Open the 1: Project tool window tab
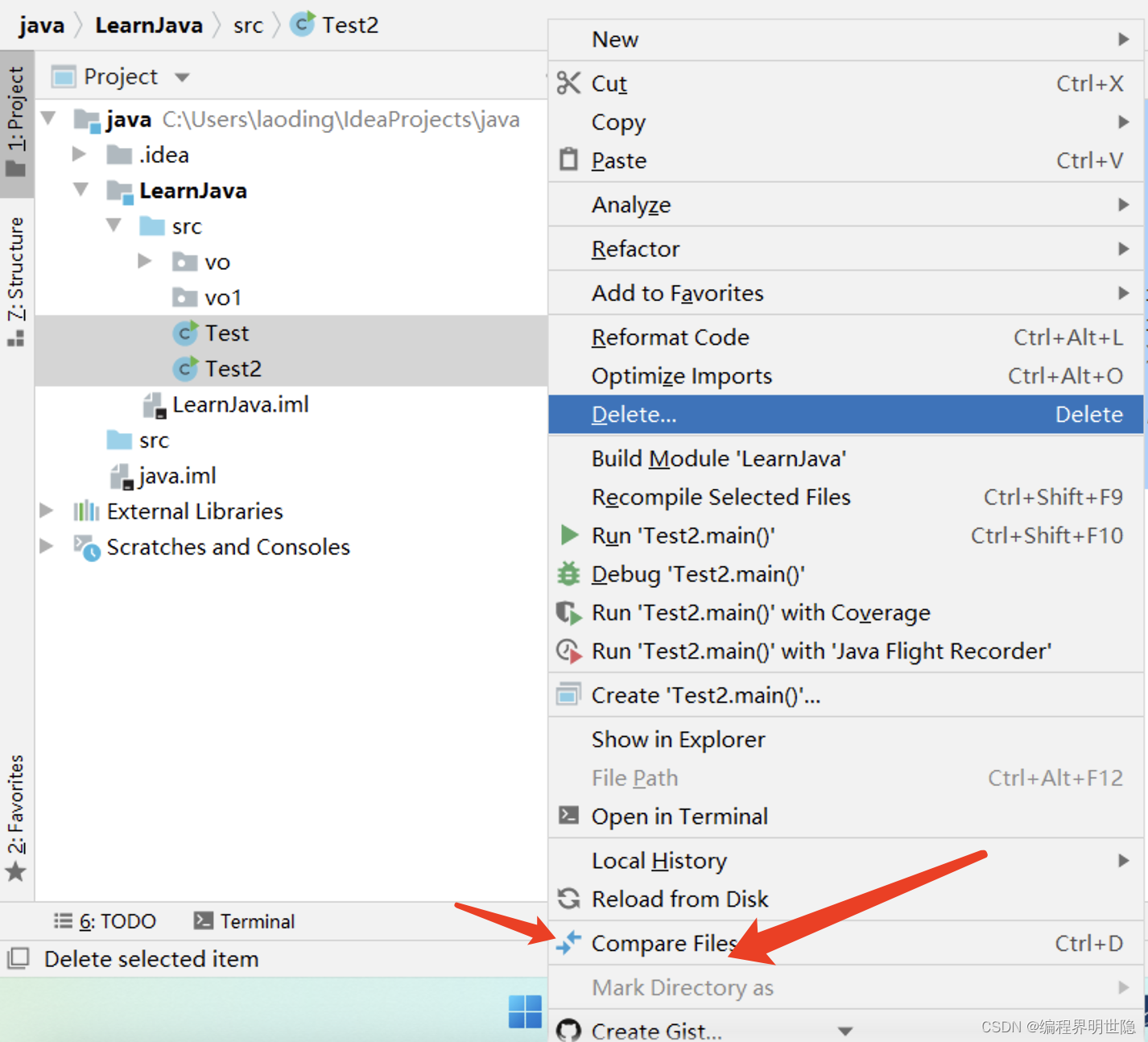This screenshot has height=1042, width=1148. (16, 123)
